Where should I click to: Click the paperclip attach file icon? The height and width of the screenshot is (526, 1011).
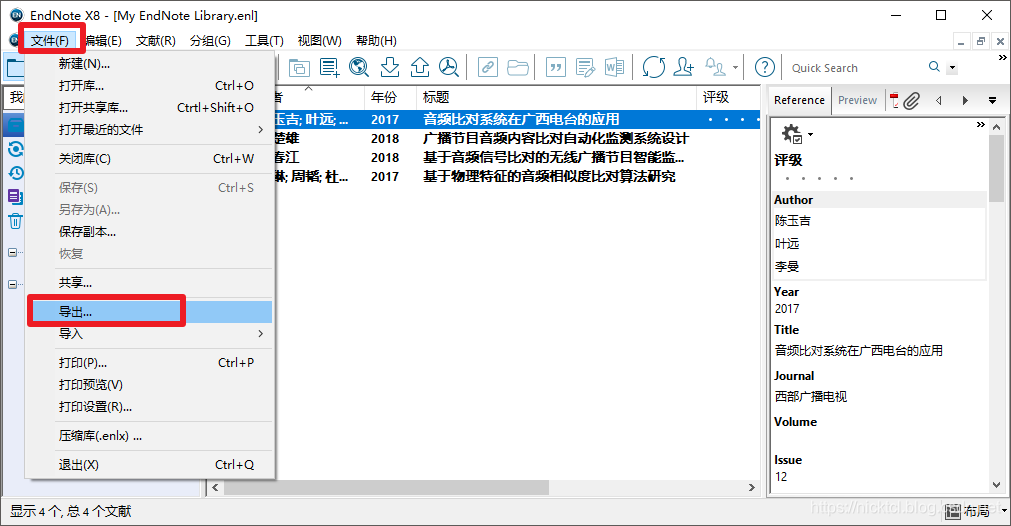[911, 100]
